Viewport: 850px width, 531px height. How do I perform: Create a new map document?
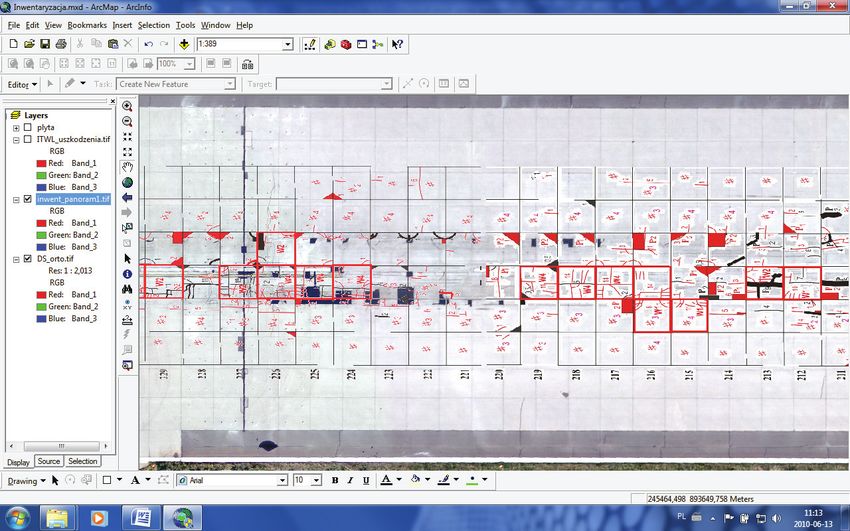(14, 44)
